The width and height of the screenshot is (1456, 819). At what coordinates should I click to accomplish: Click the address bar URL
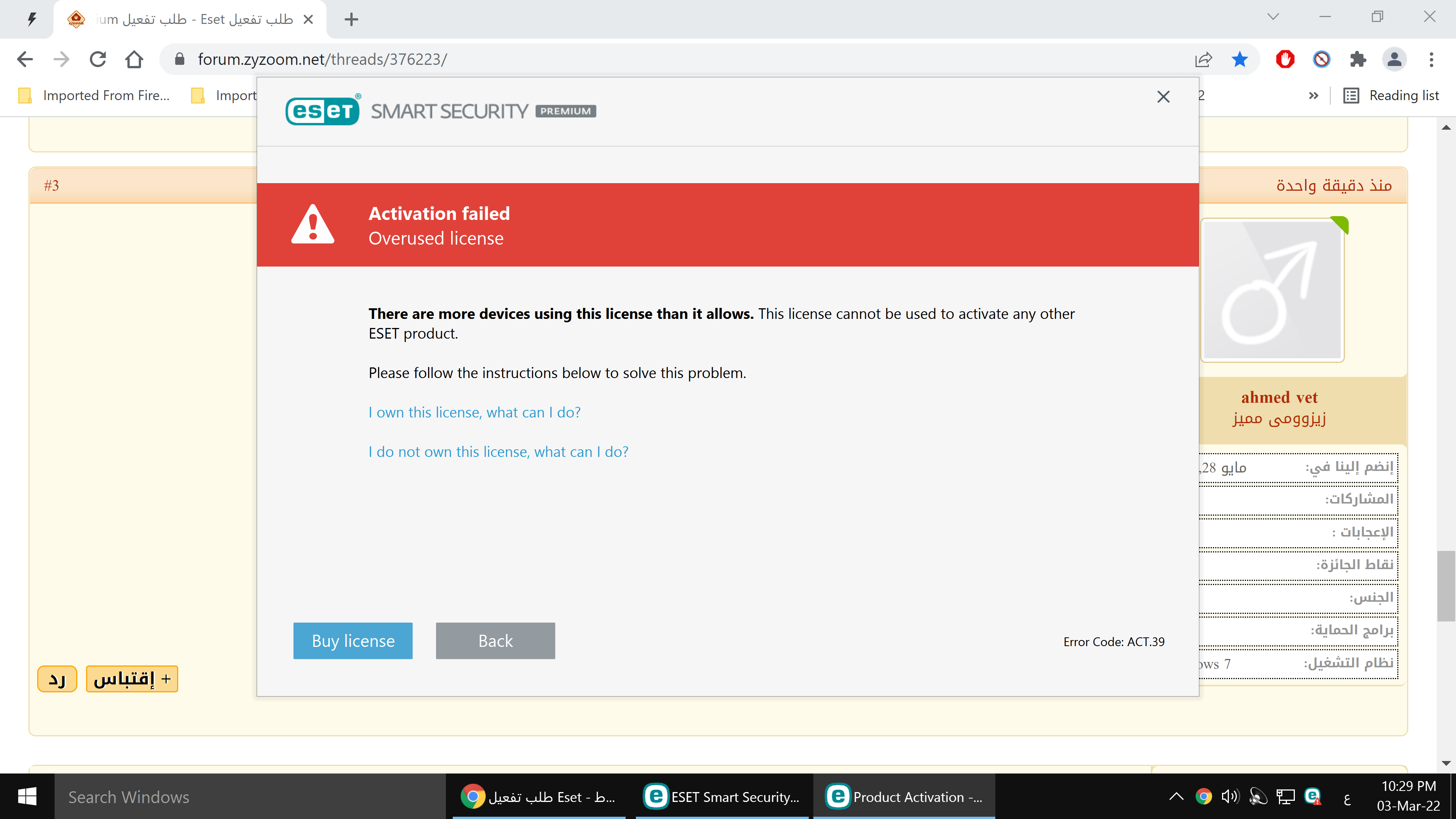click(322, 60)
